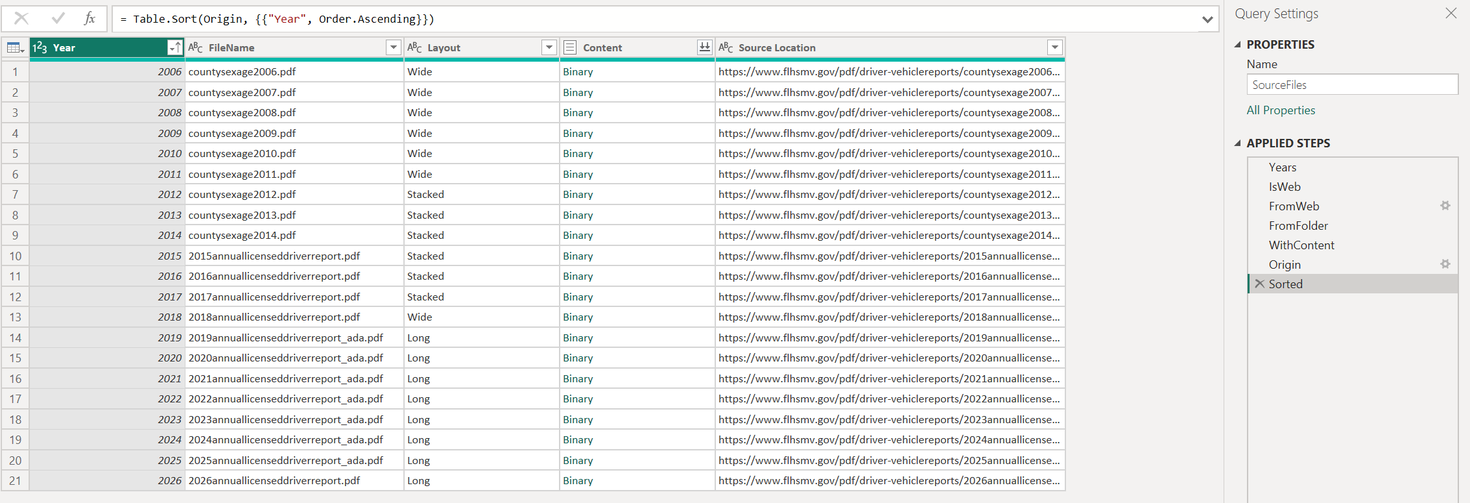Click the cell countysexage2006.pdf

[294, 72]
